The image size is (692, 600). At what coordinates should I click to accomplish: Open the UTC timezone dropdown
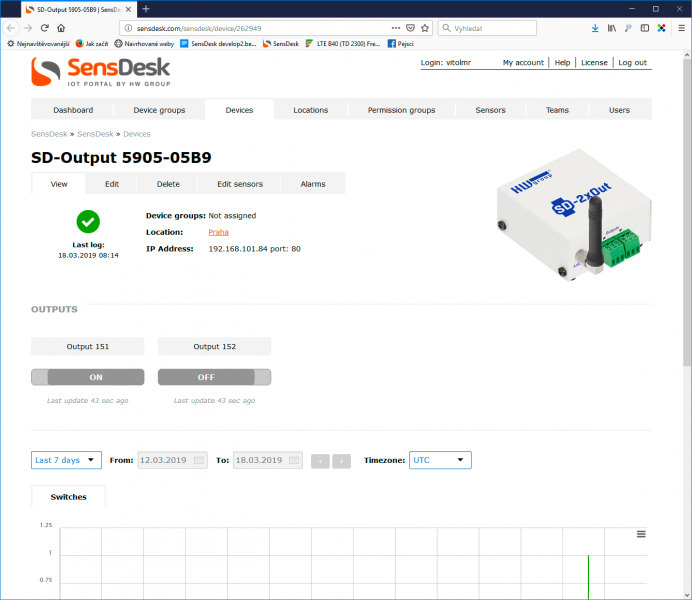click(x=440, y=460)
